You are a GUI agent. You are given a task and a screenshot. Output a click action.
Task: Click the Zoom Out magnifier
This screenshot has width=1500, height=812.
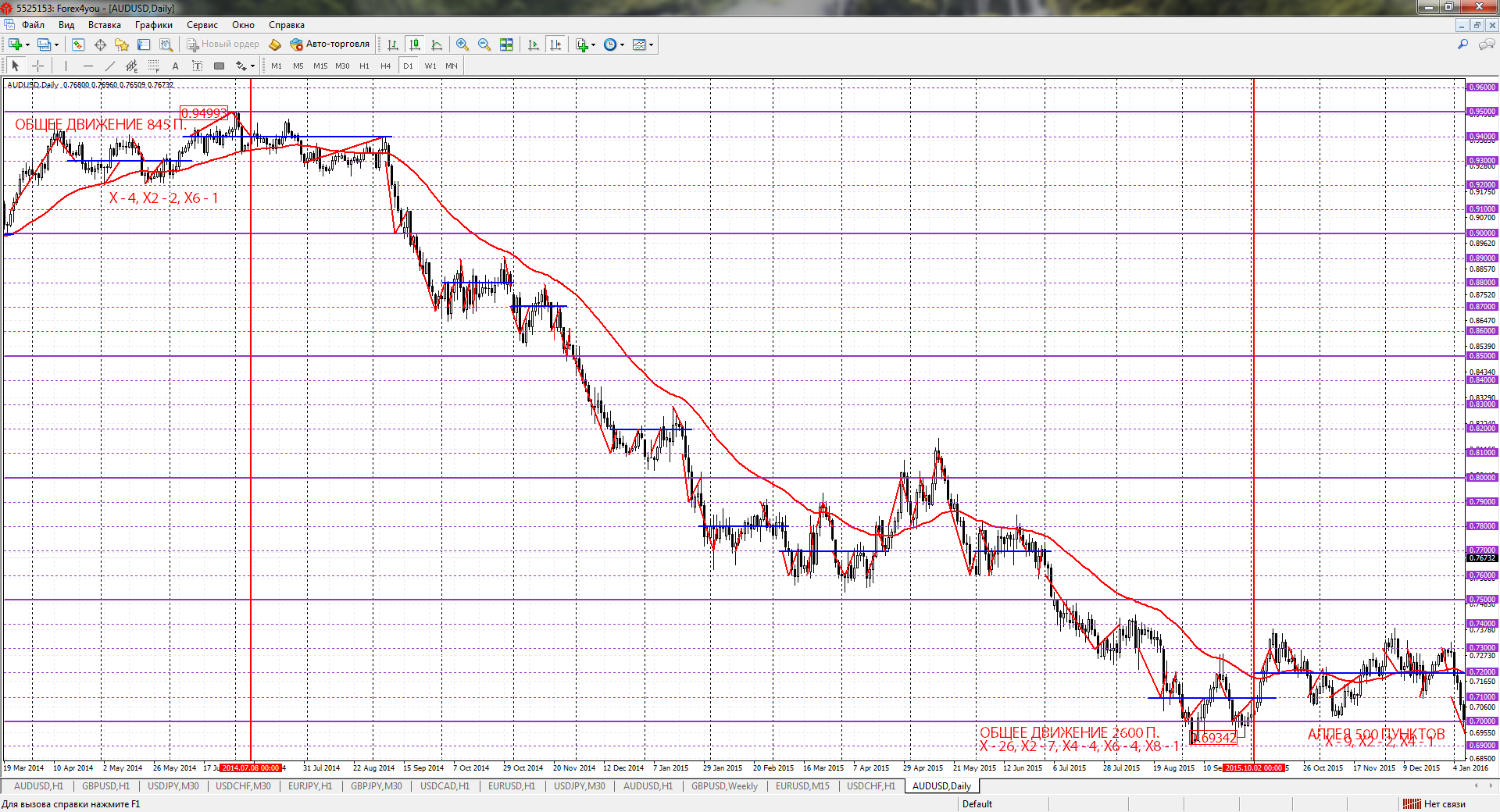(x=484, y=45)
